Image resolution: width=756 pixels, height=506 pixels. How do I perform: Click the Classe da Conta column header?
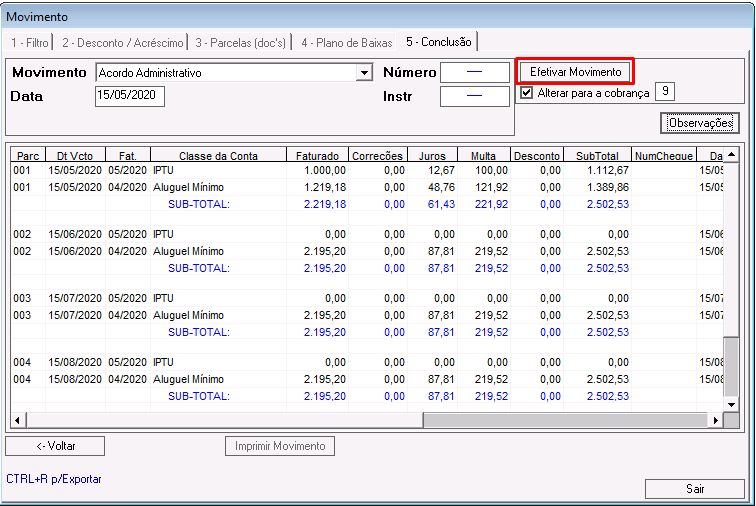218,156
